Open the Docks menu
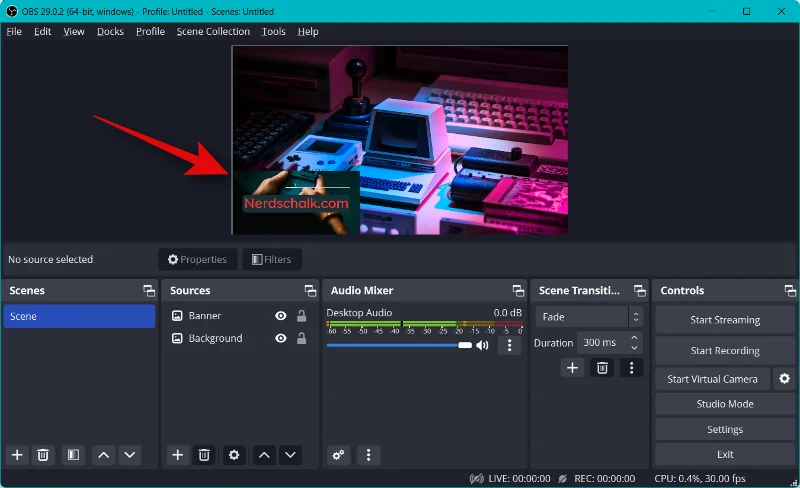Screen dimensions: 800x488 click(x=110, y=32)
